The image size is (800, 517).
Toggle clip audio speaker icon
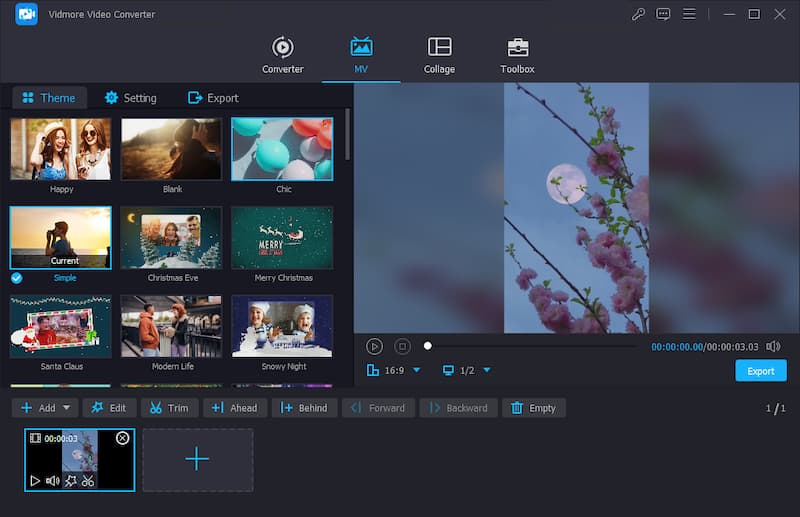53,481
